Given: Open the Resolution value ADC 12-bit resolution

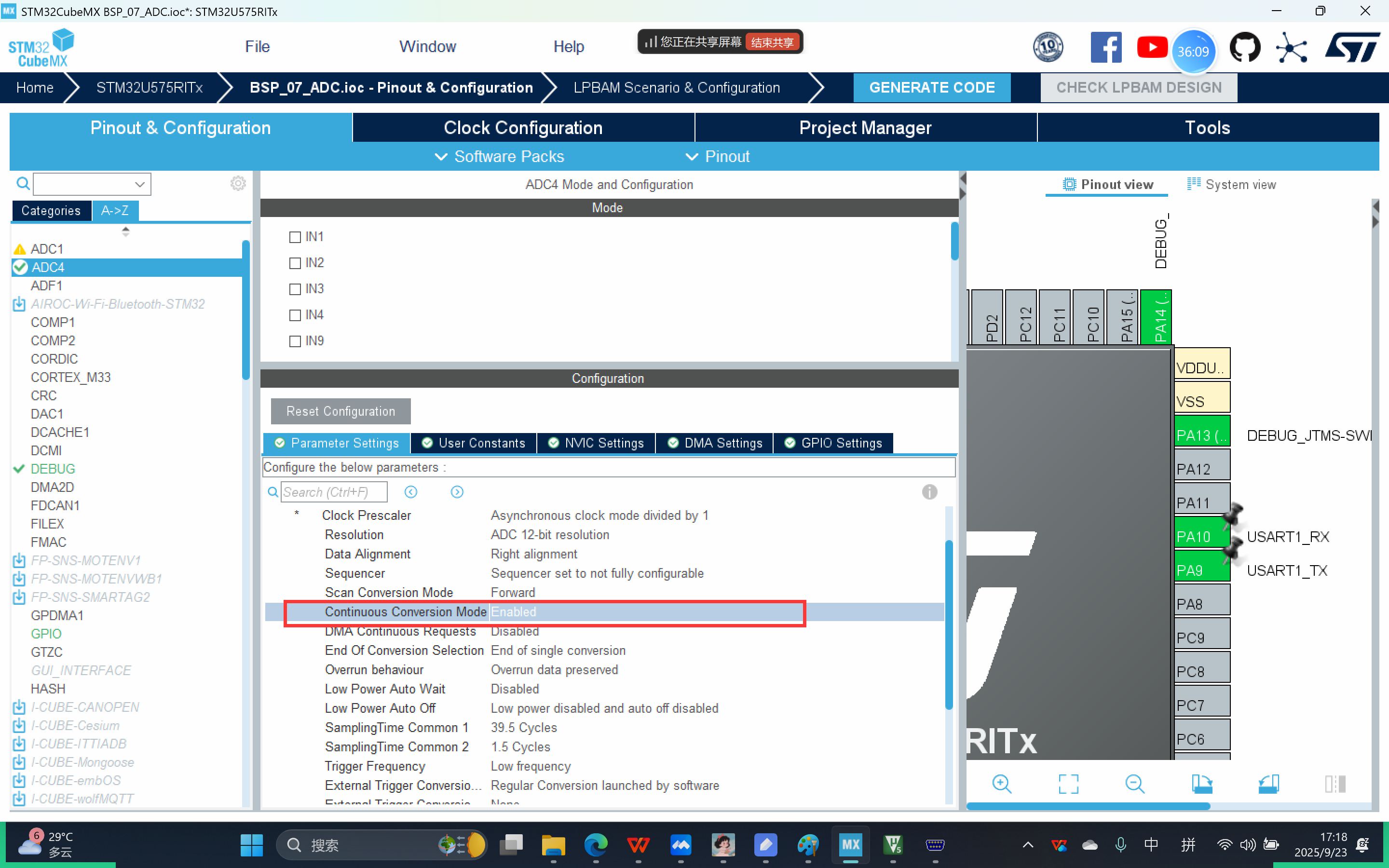Looking at the screenshot, I should (x=550, y=534).
